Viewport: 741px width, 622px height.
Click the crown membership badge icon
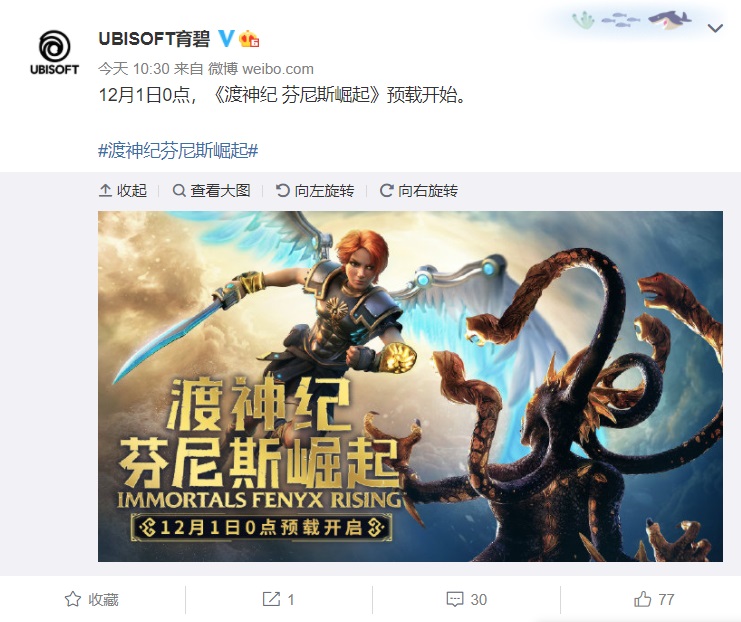pyautogui.click(x=249, y=39)
